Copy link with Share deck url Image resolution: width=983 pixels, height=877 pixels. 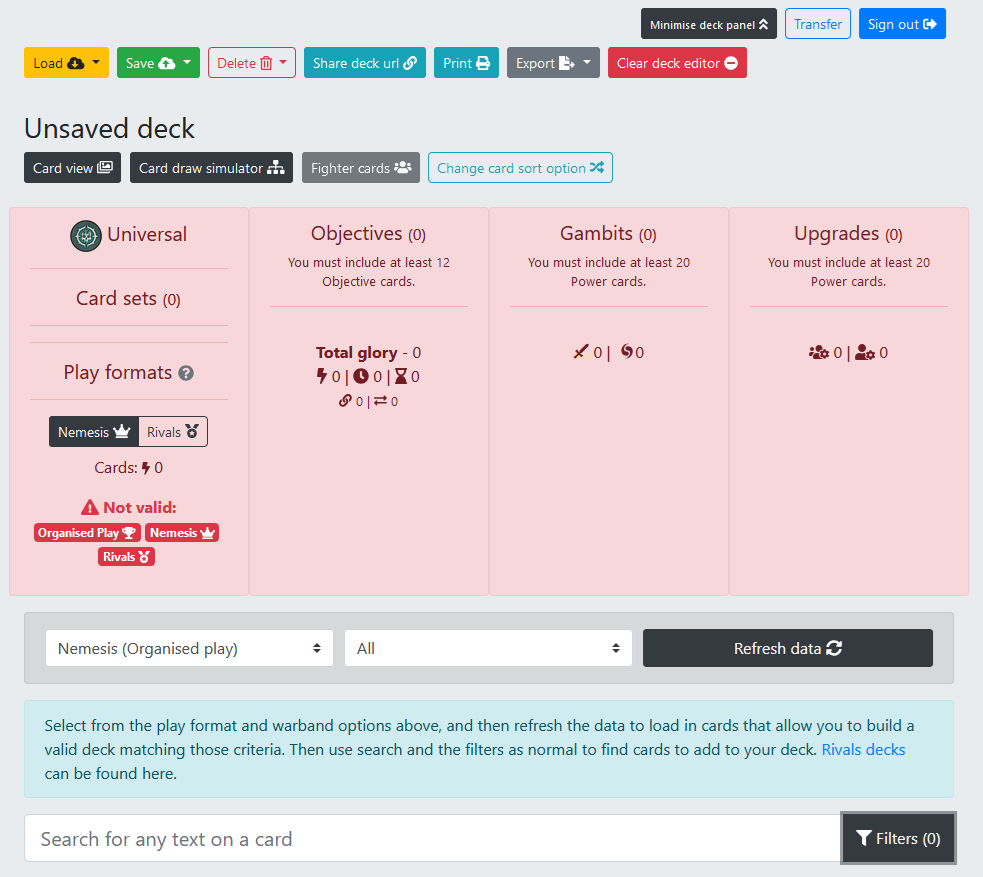[365, 63]
